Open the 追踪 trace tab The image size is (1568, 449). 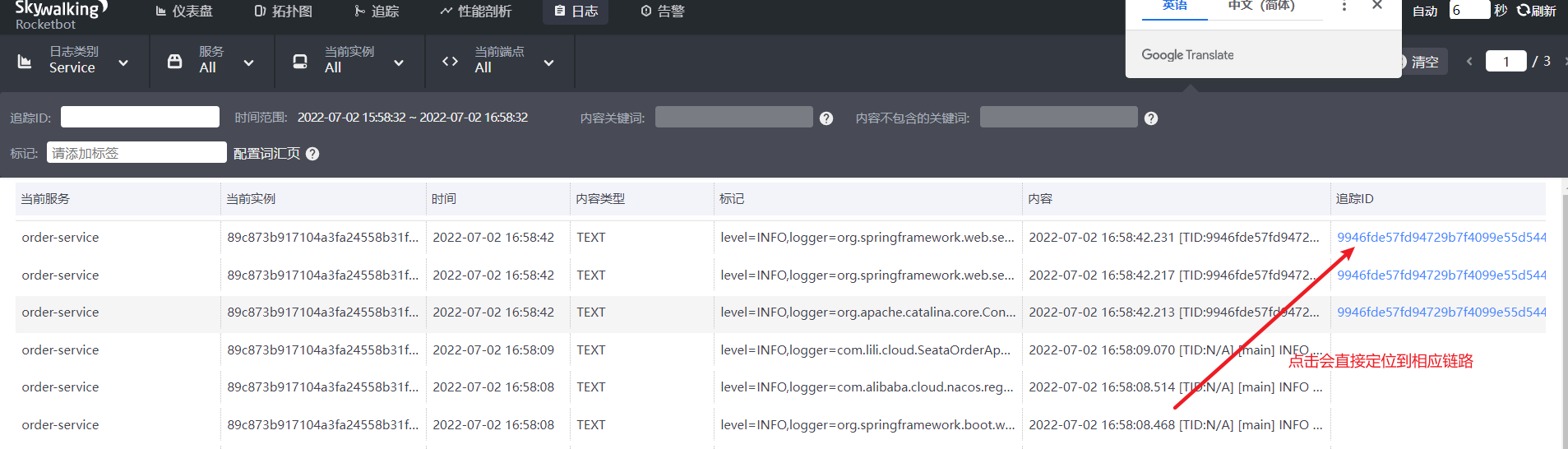(x=377, y=12)
